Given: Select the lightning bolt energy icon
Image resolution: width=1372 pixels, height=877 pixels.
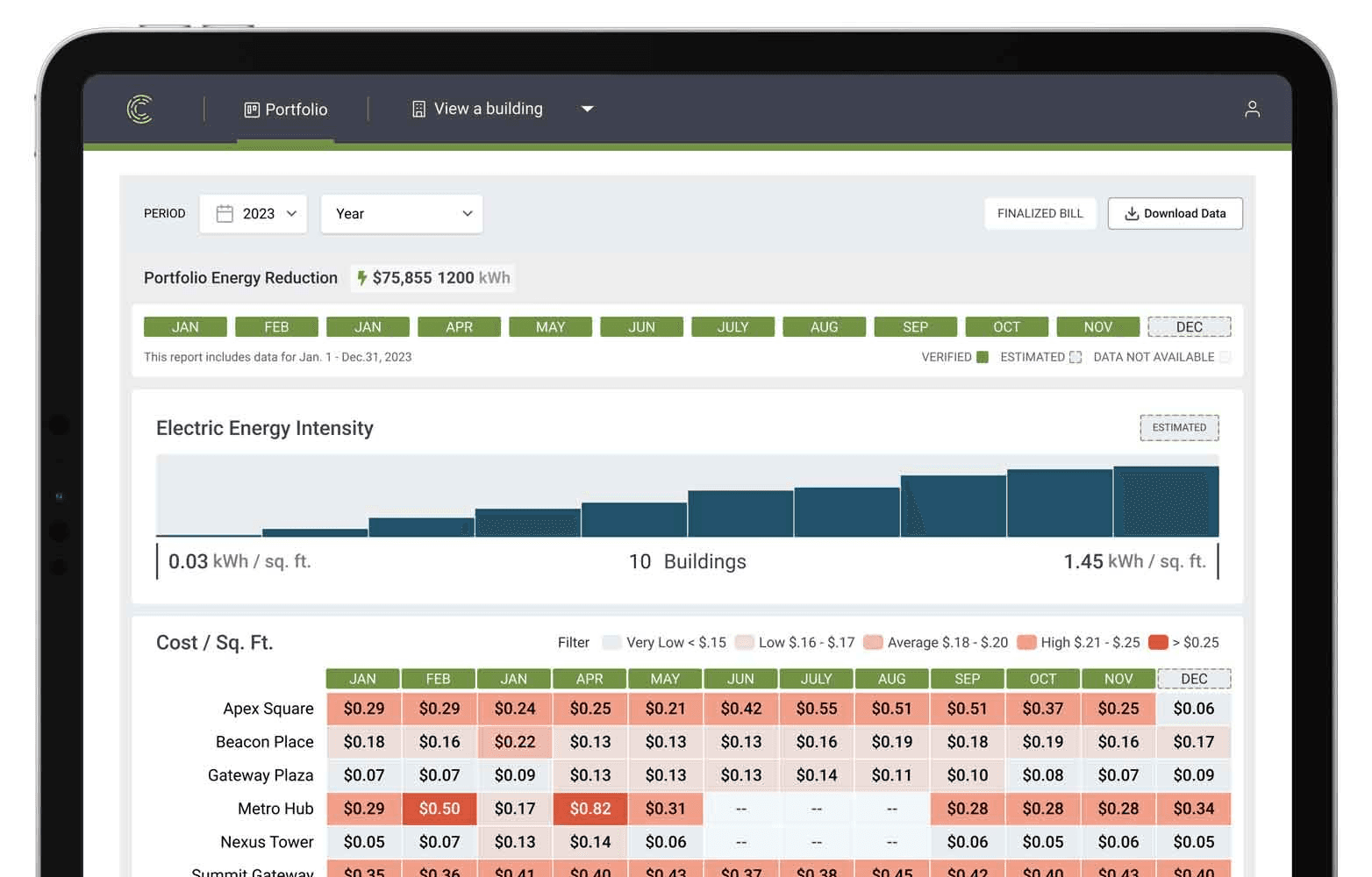Looking at the screenshot, I should point(362,278).
